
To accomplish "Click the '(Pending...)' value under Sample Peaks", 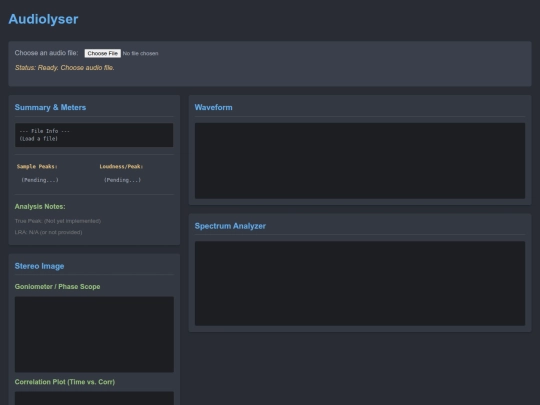I will (x=40, y=180).
